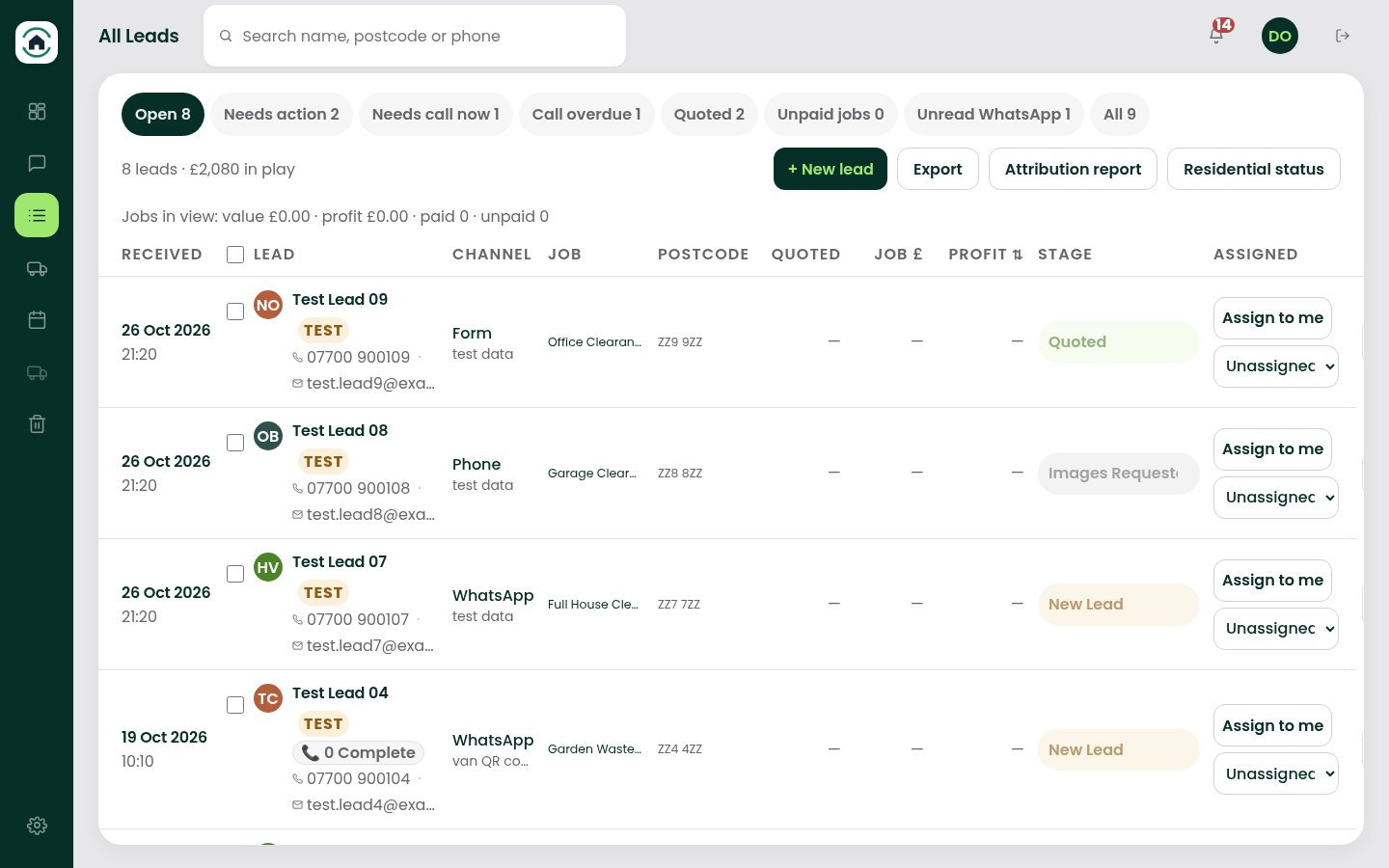Viewport: 1389px width, 868px height.
Task: Open notifications bell with 14 badge
Action: (1217, 34)
